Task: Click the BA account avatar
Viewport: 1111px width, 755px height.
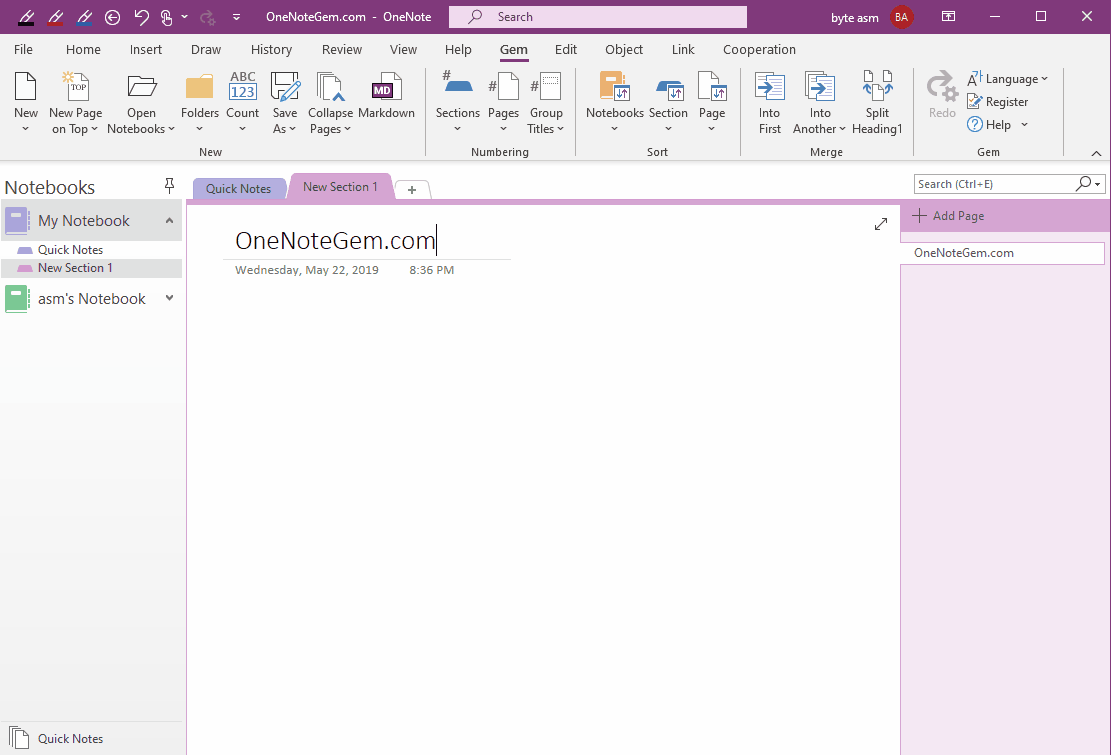Action: pyautogui.click(x=901, y=17)
